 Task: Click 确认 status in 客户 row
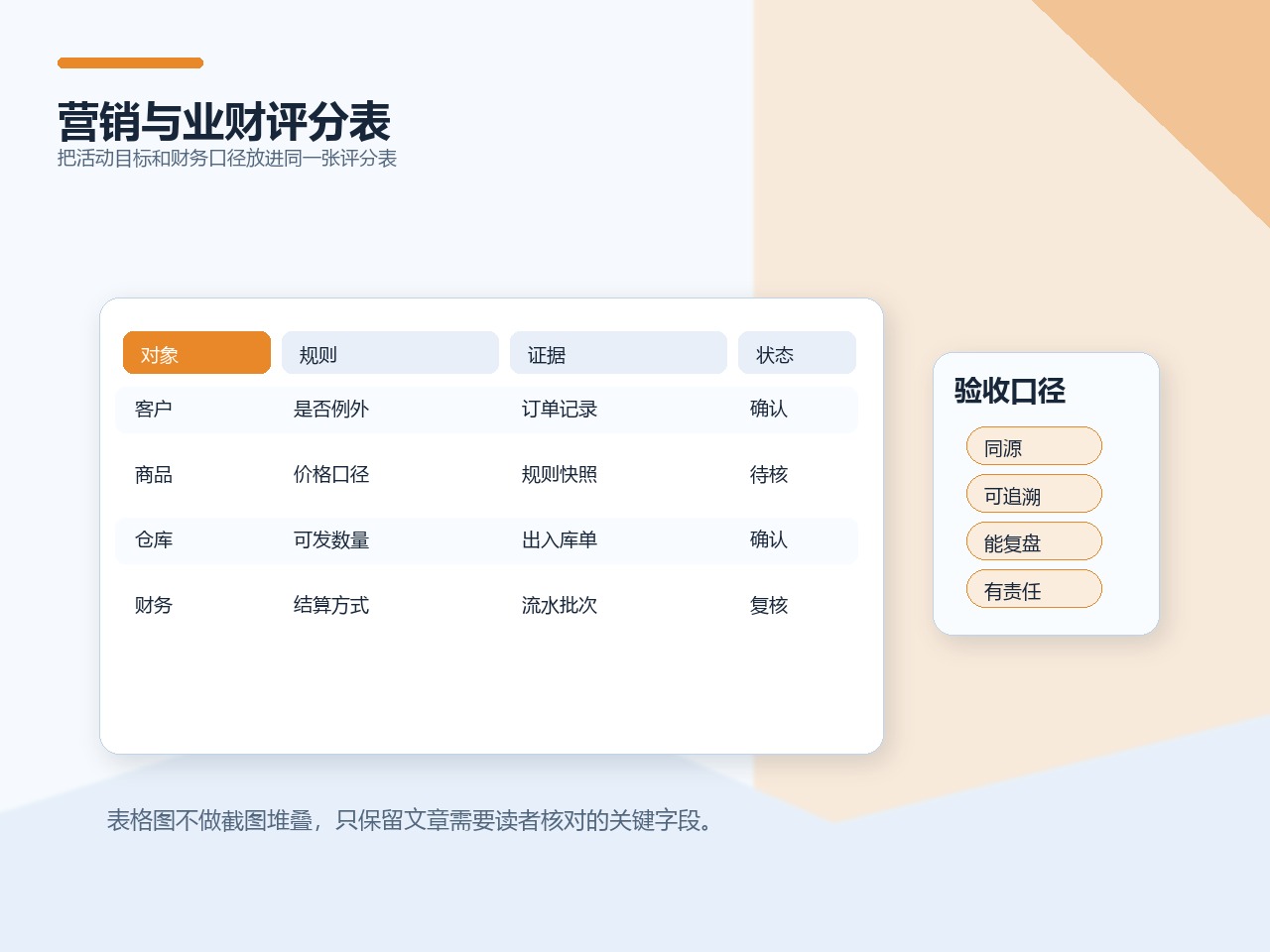[769, 409]
